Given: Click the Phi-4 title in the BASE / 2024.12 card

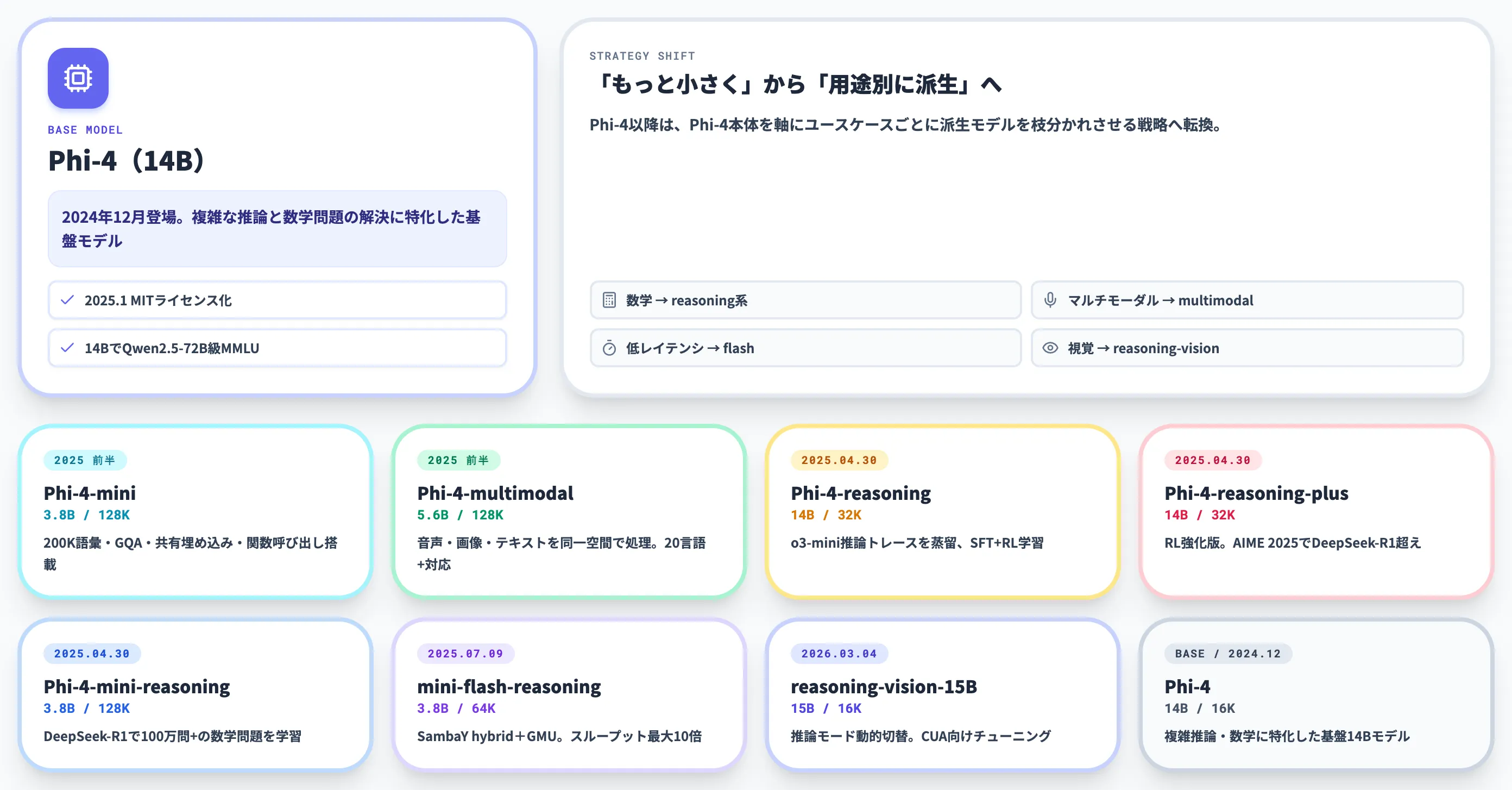Looking at the screenshot, I should [1187, 686].
